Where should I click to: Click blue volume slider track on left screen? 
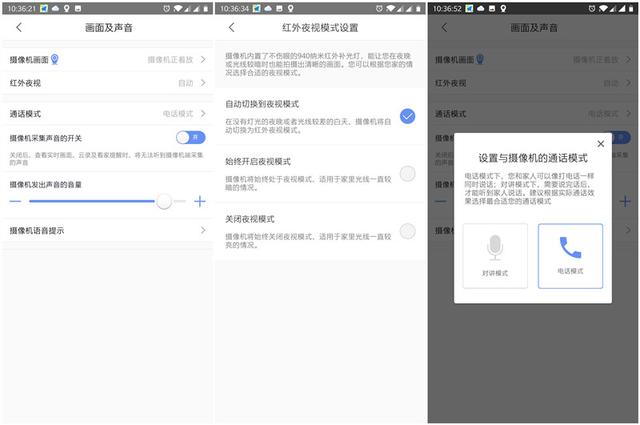pos(92,201)
